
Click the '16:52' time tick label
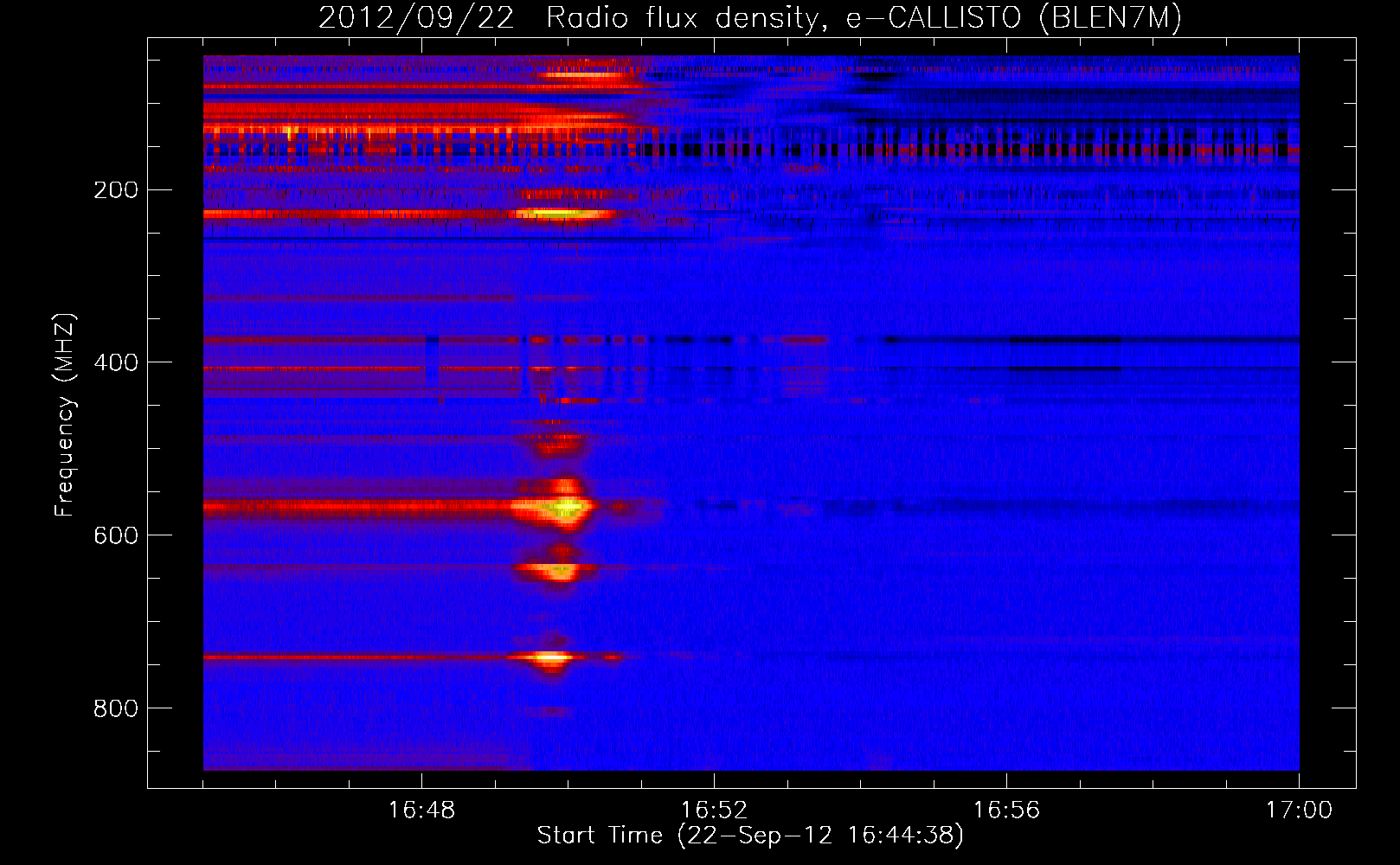pos(714,811)
